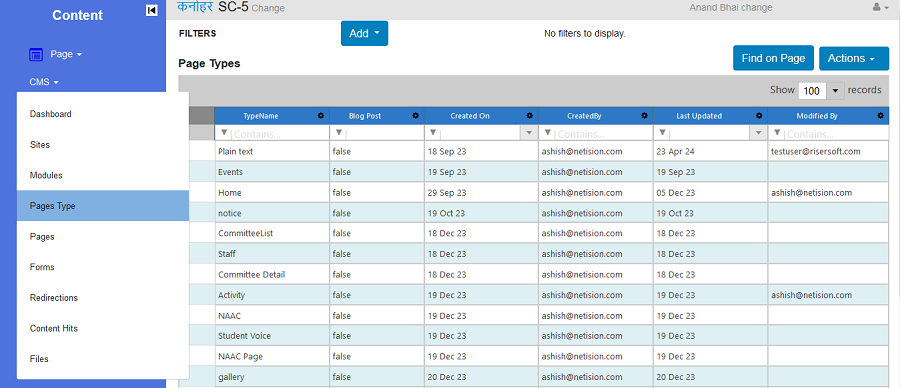Open Last Updated column settings gear
Viewport: 900px width, 388px height.
[759, 116]
